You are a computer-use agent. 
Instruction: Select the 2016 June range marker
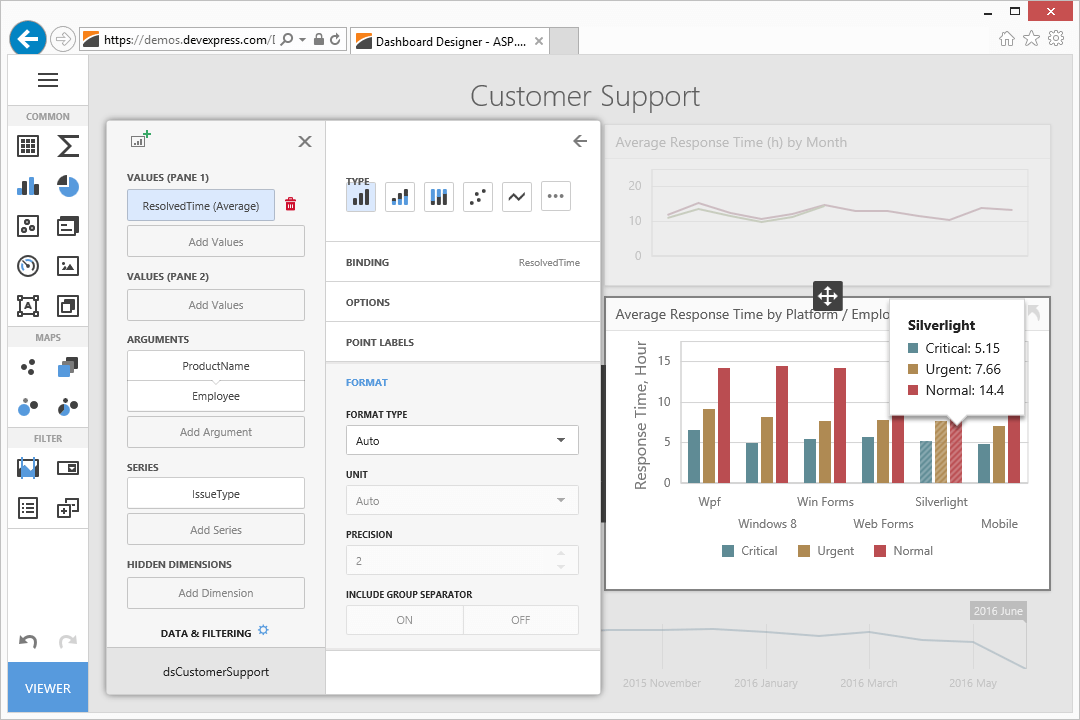pyautogui.click(x=997, y=611)
